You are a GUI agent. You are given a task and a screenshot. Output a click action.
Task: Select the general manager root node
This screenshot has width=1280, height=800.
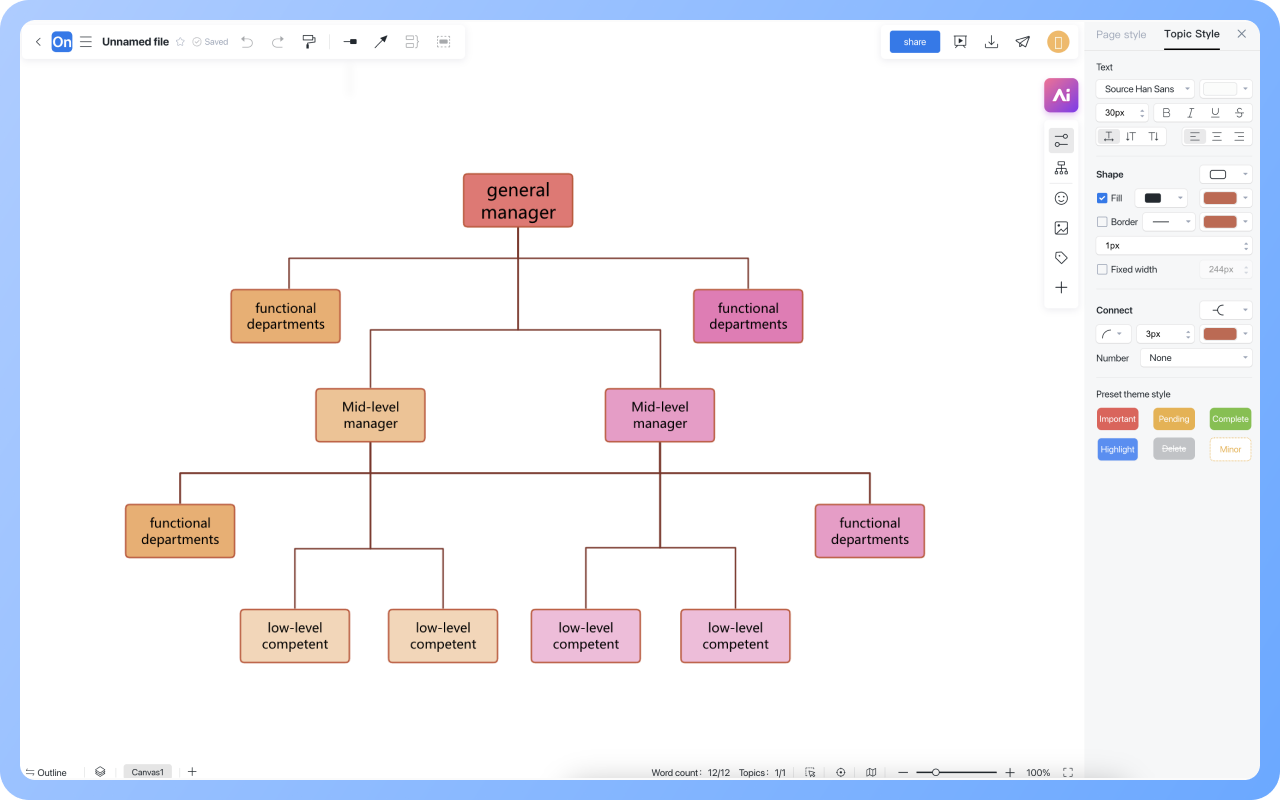click(x=518, y=200)
